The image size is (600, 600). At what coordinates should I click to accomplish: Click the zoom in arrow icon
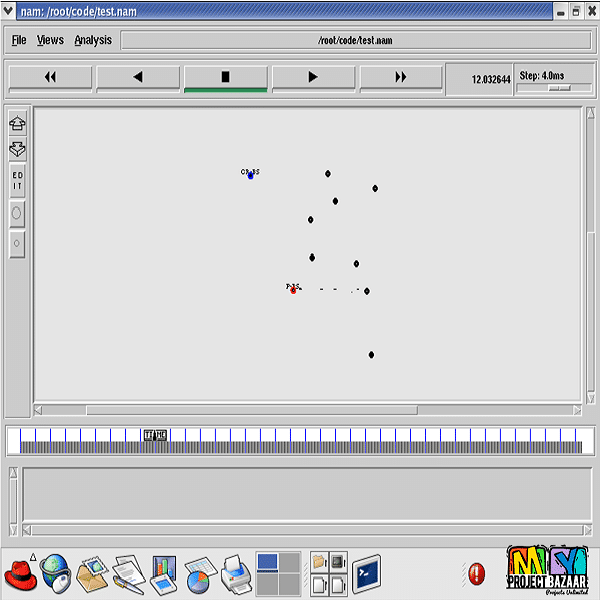17,124
